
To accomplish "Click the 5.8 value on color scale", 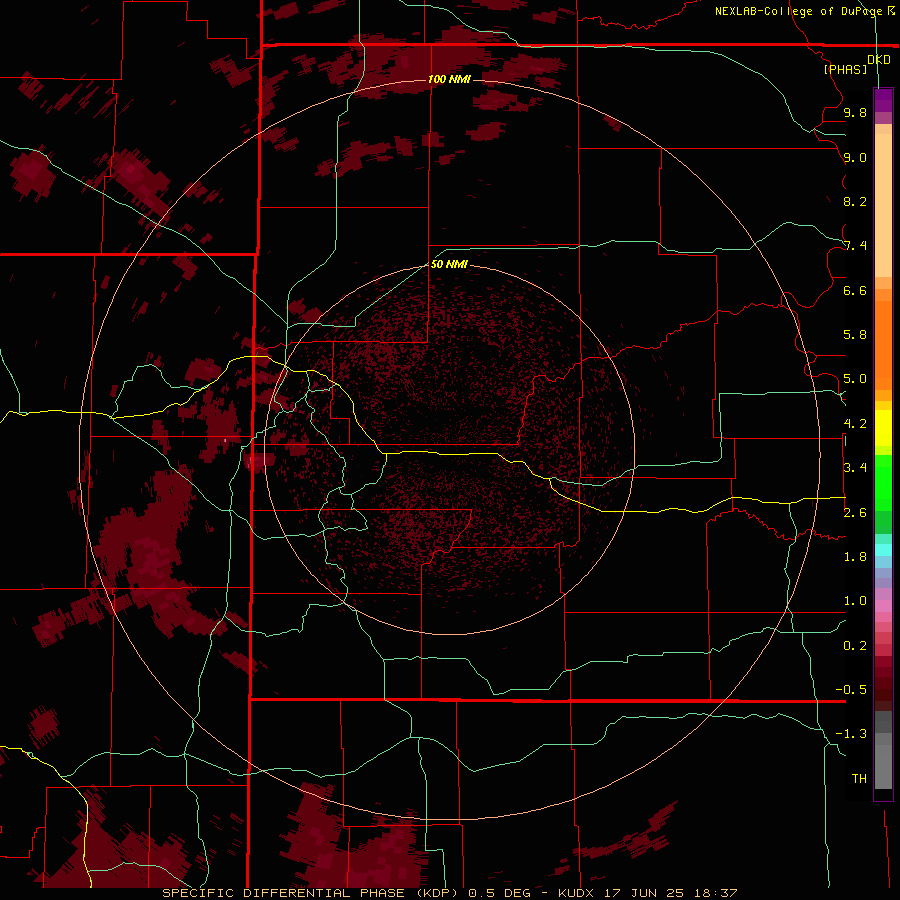I will click(x=855, y=335).
